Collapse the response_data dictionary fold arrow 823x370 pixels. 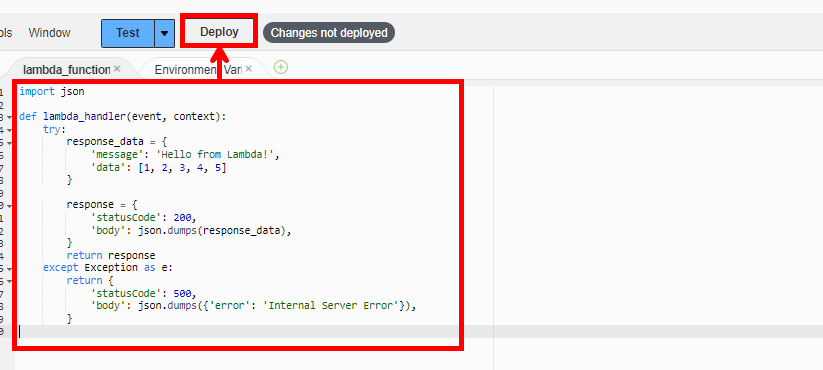pos(9,142)
